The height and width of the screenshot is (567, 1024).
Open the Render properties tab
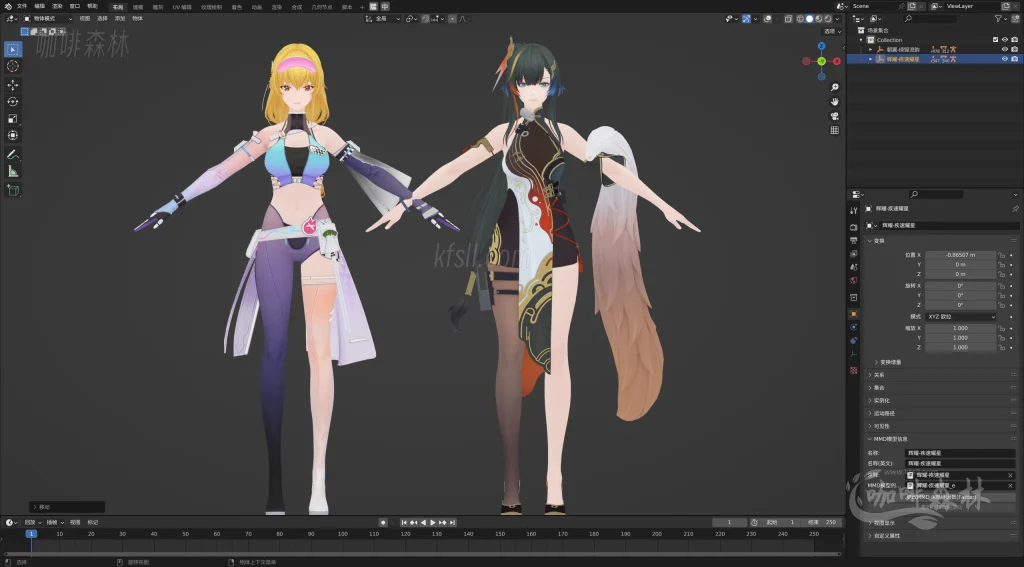click(854, 227)
